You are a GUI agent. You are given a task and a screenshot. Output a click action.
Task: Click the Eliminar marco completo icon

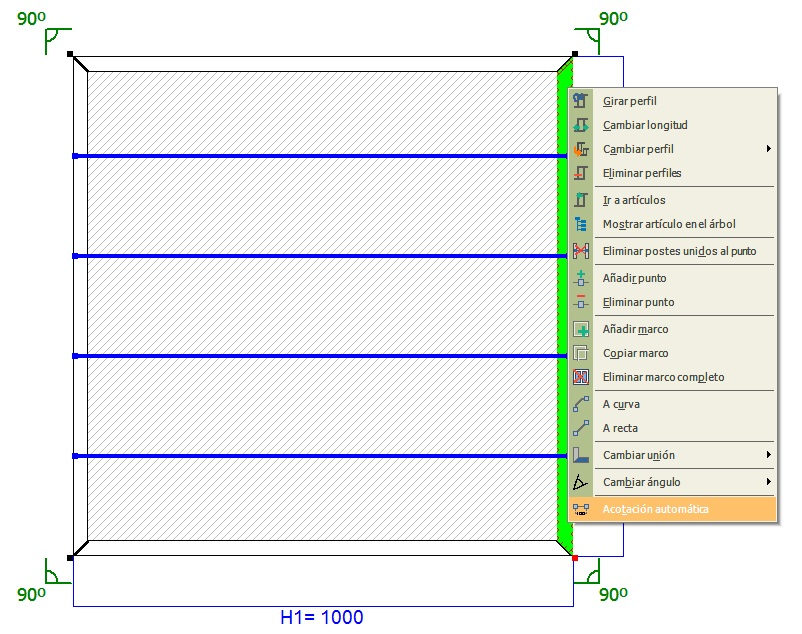coord(581,377)
